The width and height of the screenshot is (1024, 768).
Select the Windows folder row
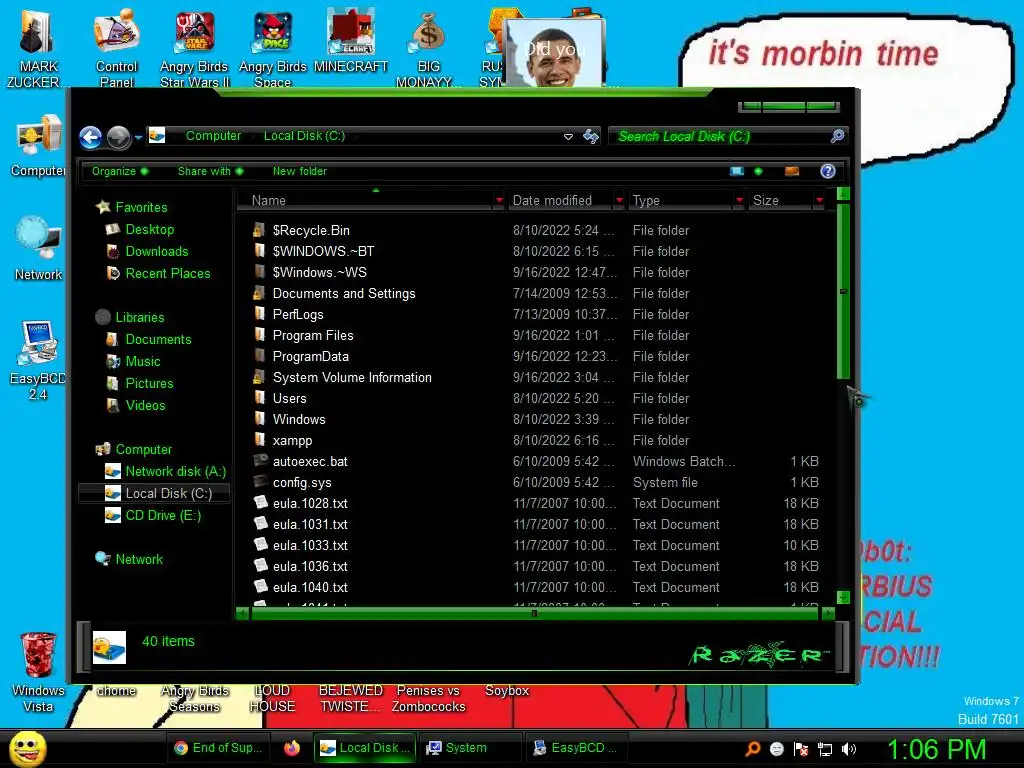click(x=536, y=419)
